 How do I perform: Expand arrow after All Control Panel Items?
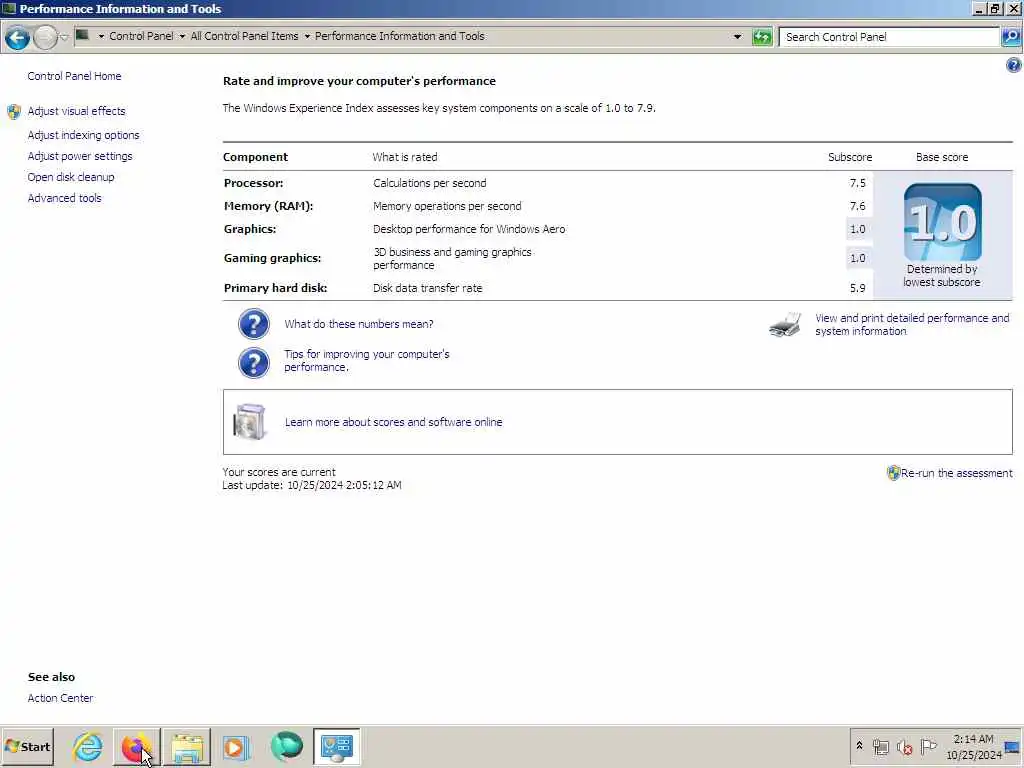click(x=307, y=37)
